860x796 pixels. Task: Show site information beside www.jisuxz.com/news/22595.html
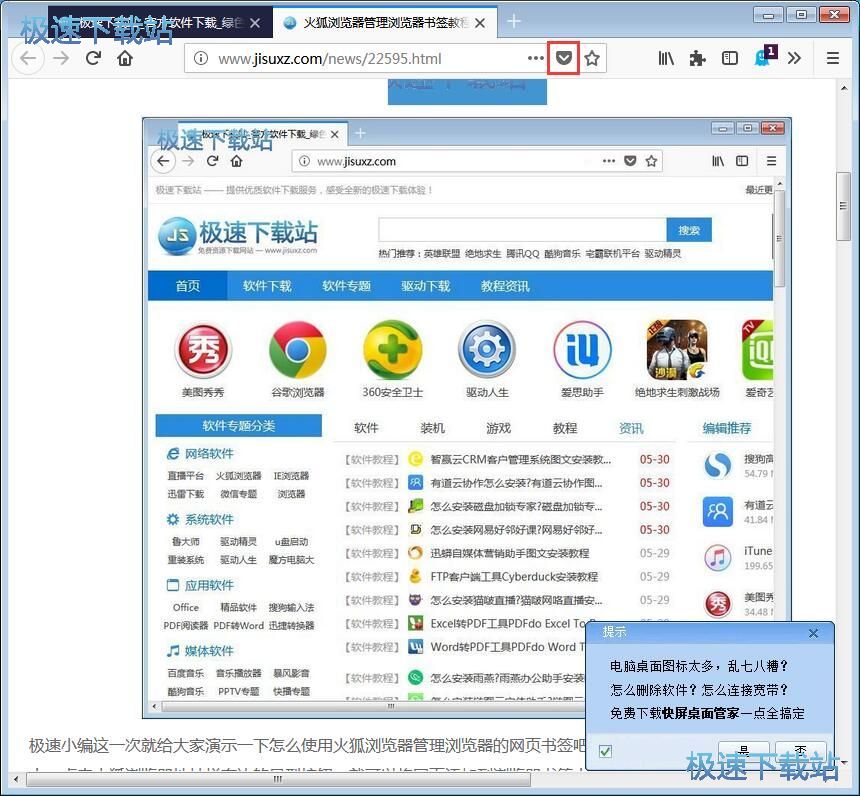(x=201, y=58)
